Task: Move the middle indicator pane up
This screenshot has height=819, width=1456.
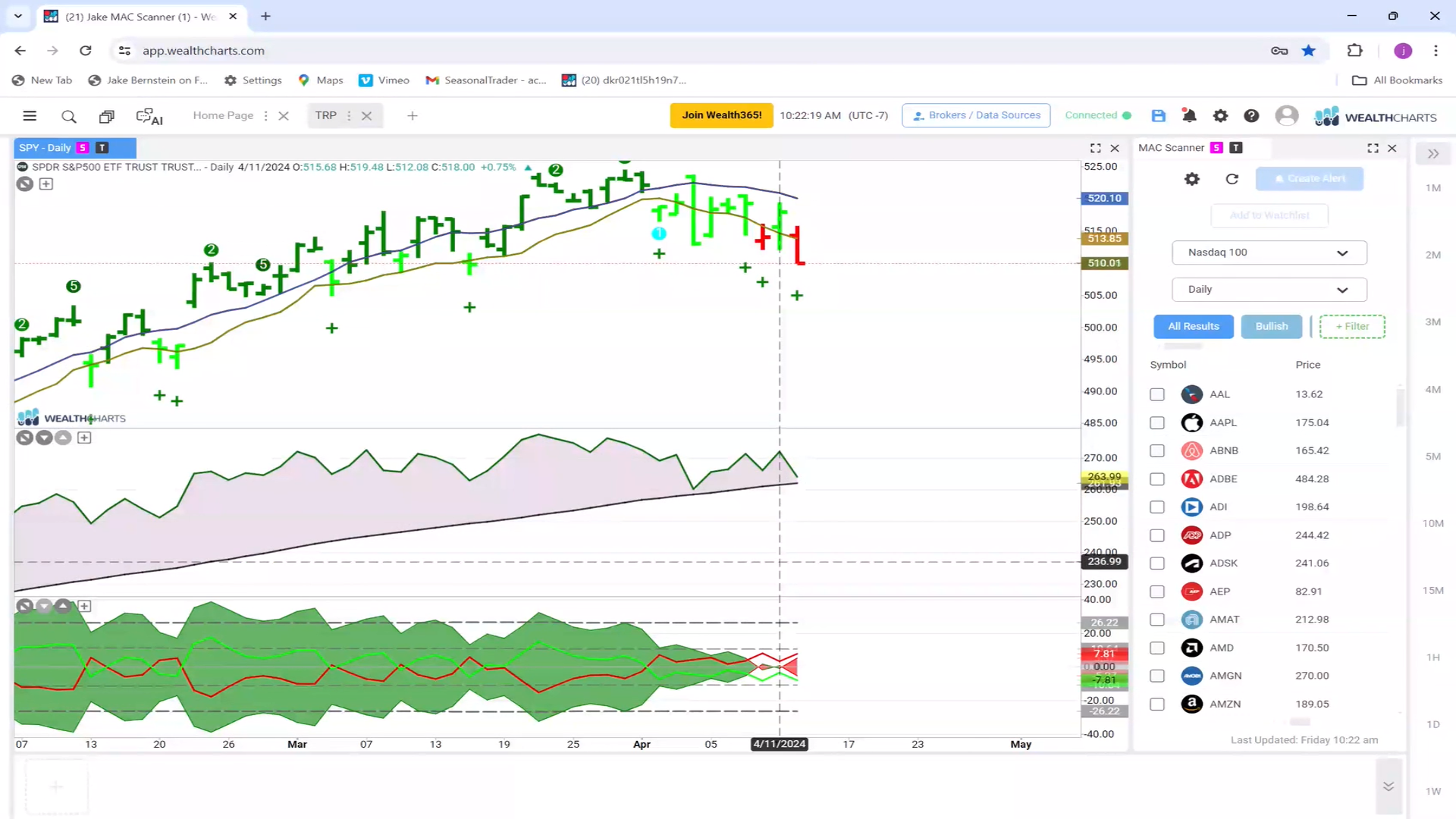Action: click(x=63, y=438)
